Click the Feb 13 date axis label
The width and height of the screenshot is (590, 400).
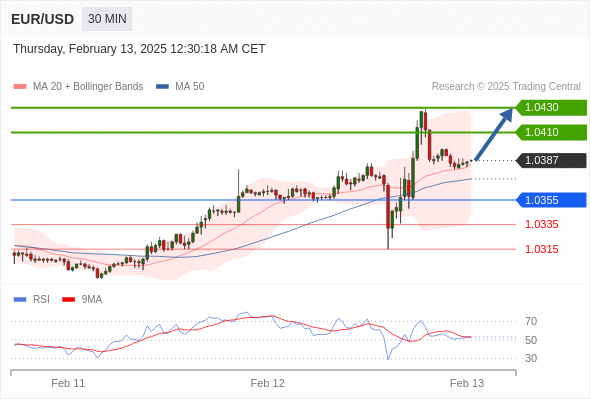click(x=467, y=383)
